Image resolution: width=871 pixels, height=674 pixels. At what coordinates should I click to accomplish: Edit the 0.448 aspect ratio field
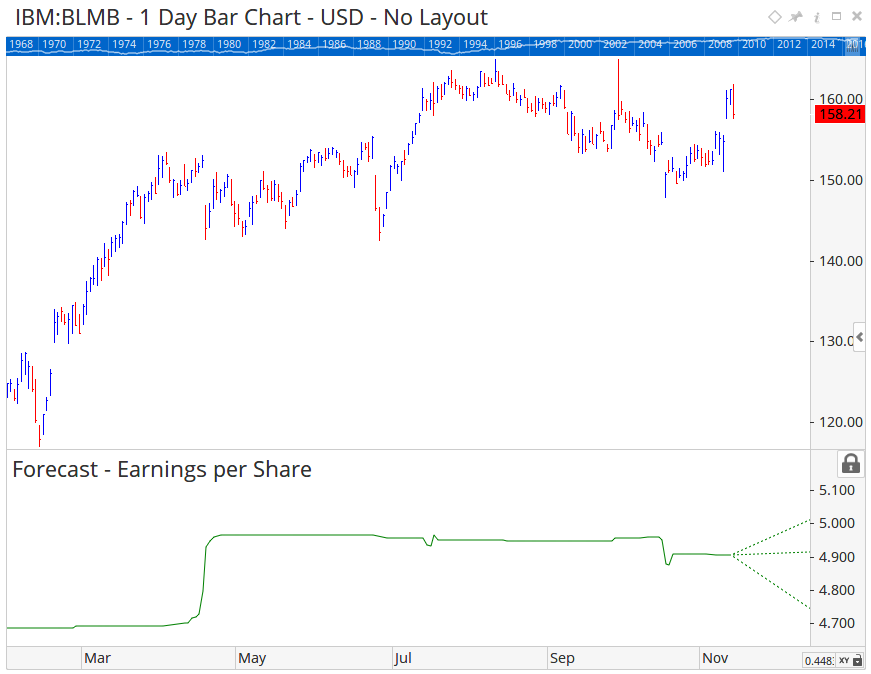(819, 660)
